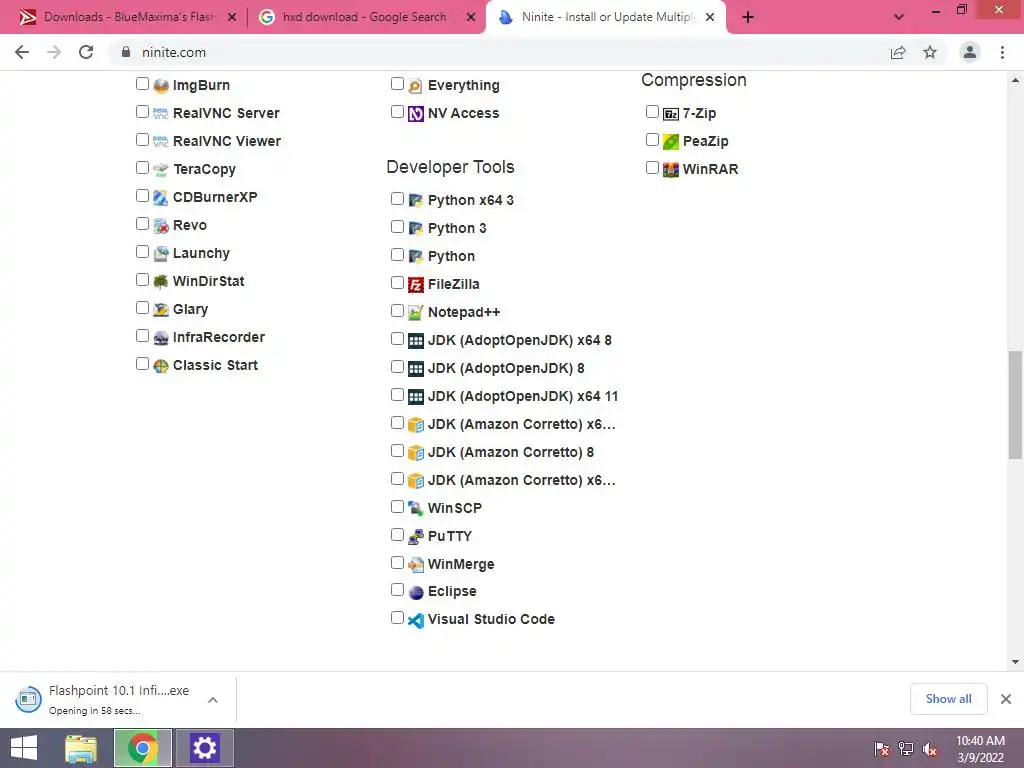Click the Visual Studio Code icon
Image resolution: width=1024 pixels, height=768 pixels.
416,620
